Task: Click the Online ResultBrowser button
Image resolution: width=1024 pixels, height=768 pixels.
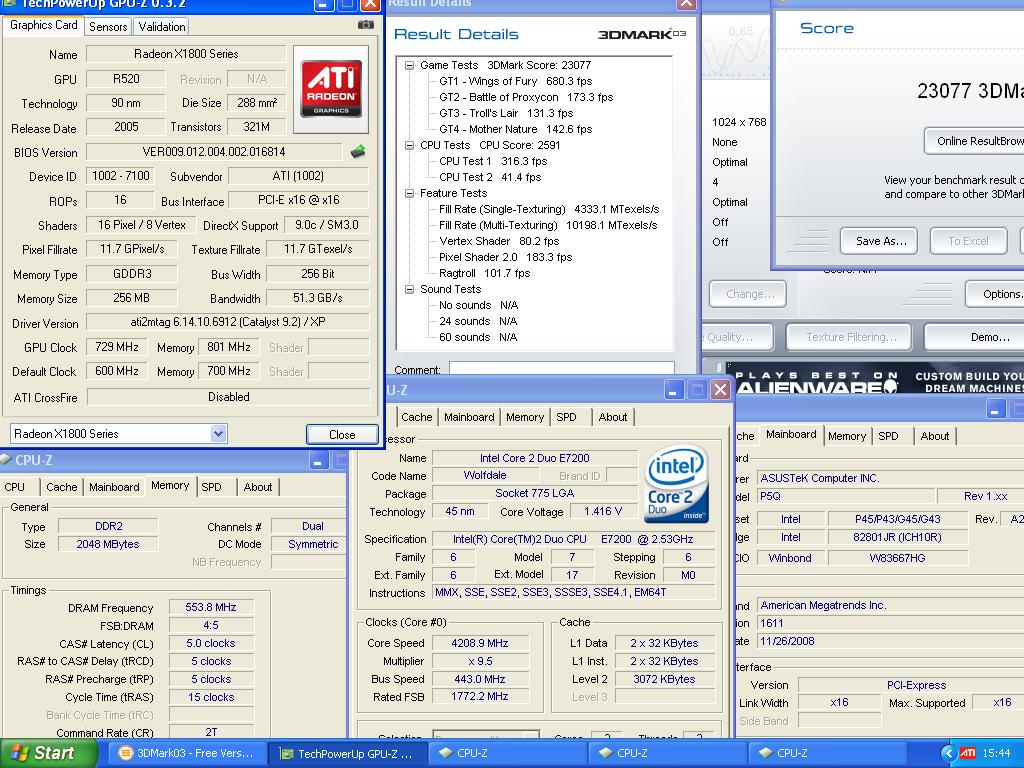Action: point(974,141)
